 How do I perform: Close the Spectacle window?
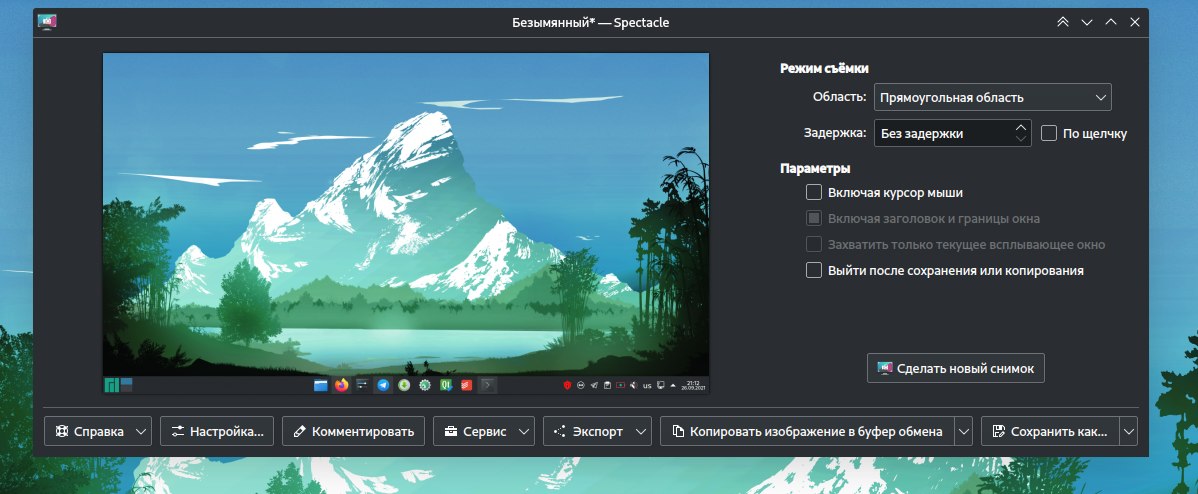pos(1135,22)
